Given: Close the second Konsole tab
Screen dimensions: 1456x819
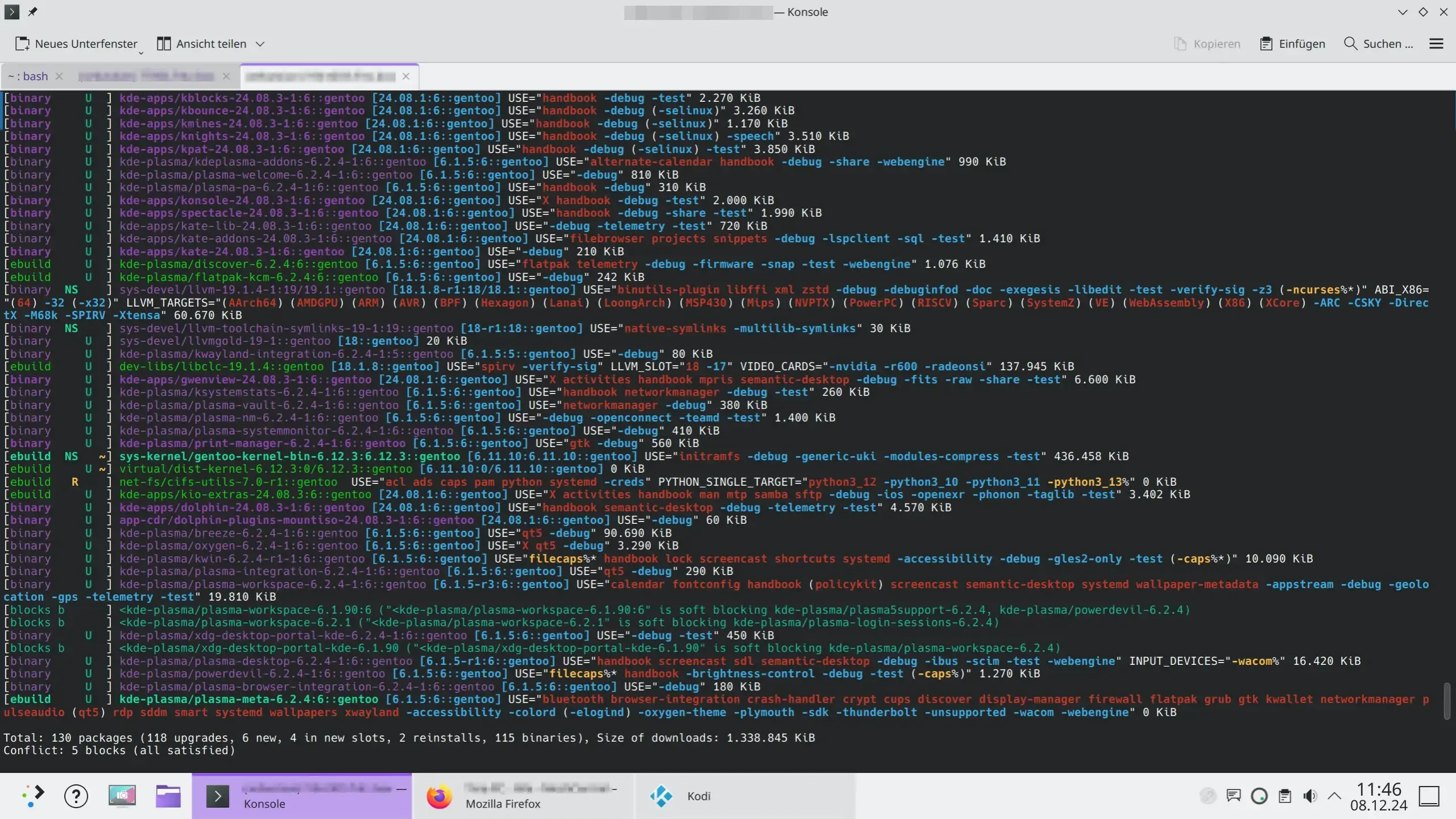Looking at the screenshot, I should point(226,76).
